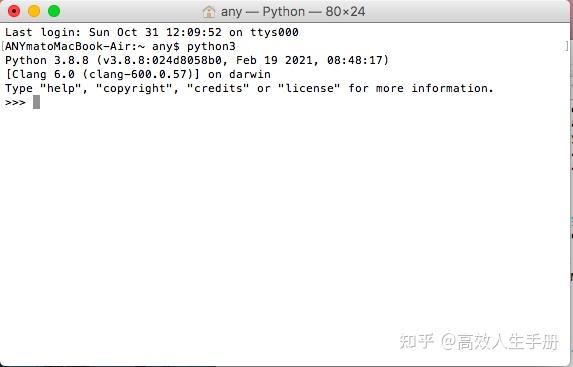Screen dimensions: 573x367
Task: Click the Zhihu watermark text at bottom right
Action: pyautogui.click(x=479, y=342)
